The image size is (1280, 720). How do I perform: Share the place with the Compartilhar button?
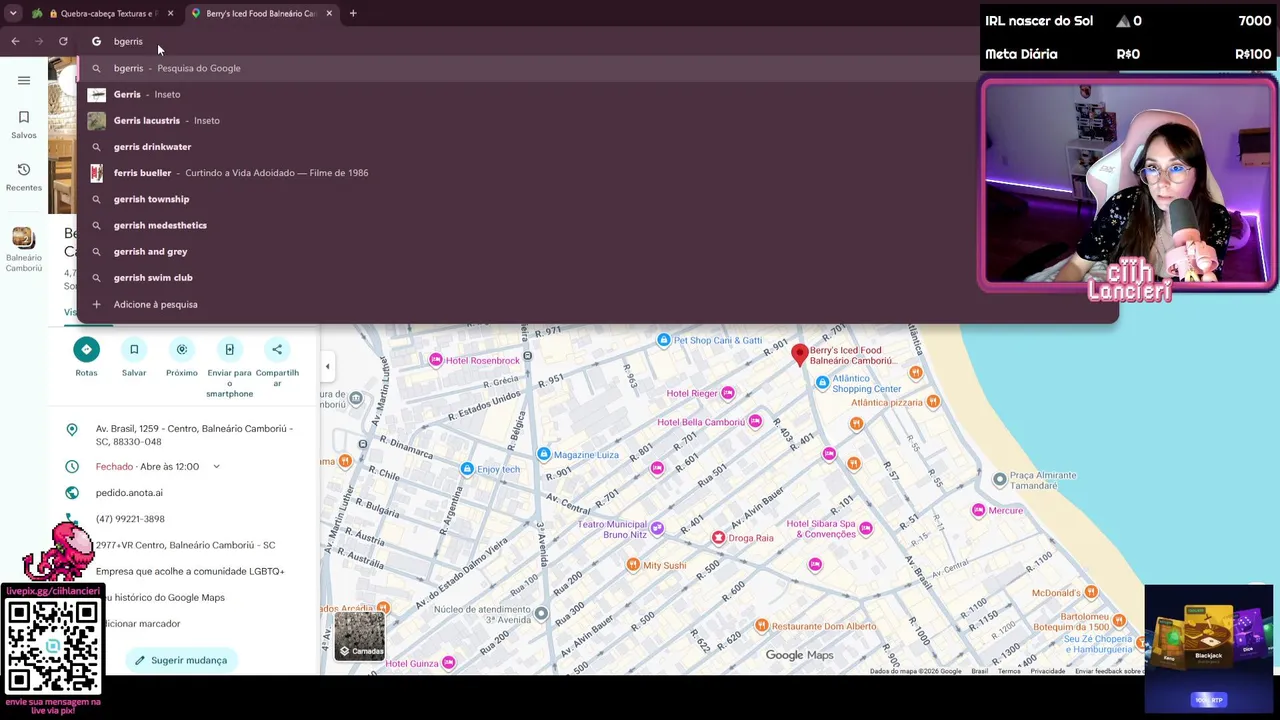277,349
